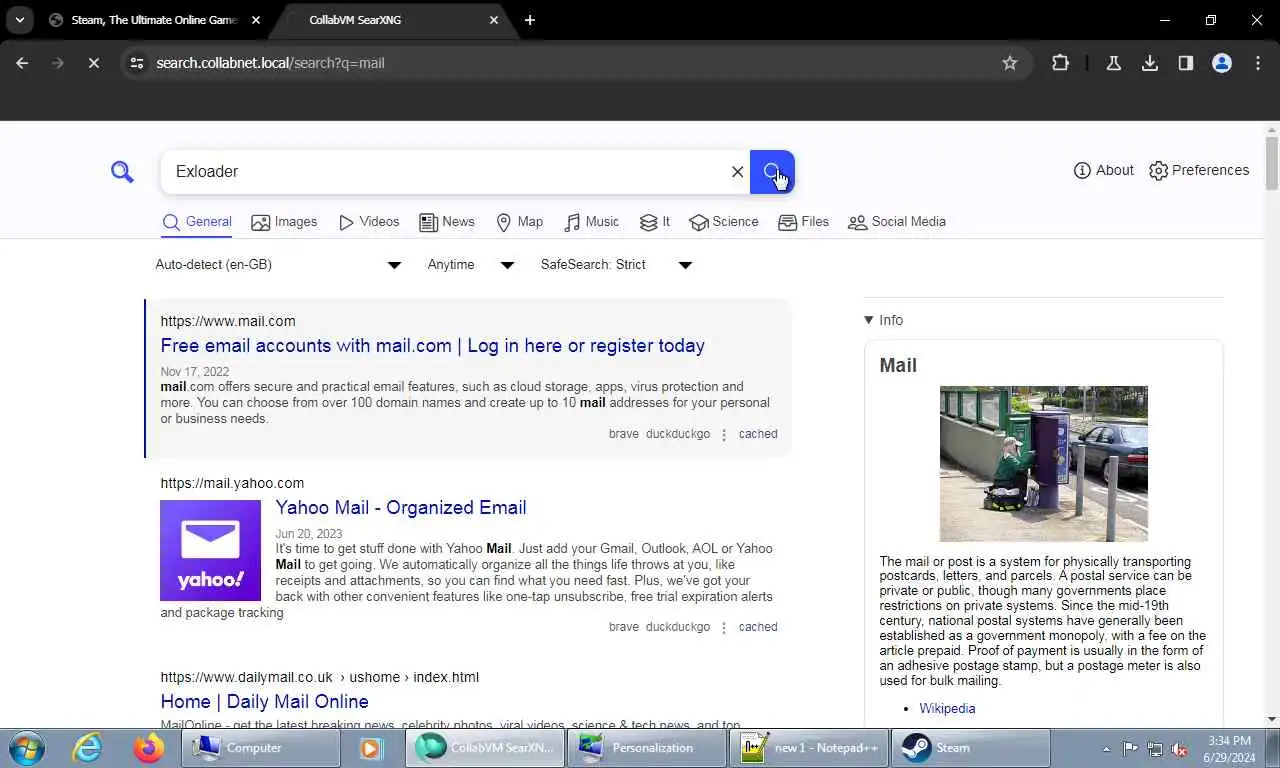Viewport: 1280px width, 768px height.
Task: Open the more-options dots for mail.com result
Action: click(x=724, y=435)
